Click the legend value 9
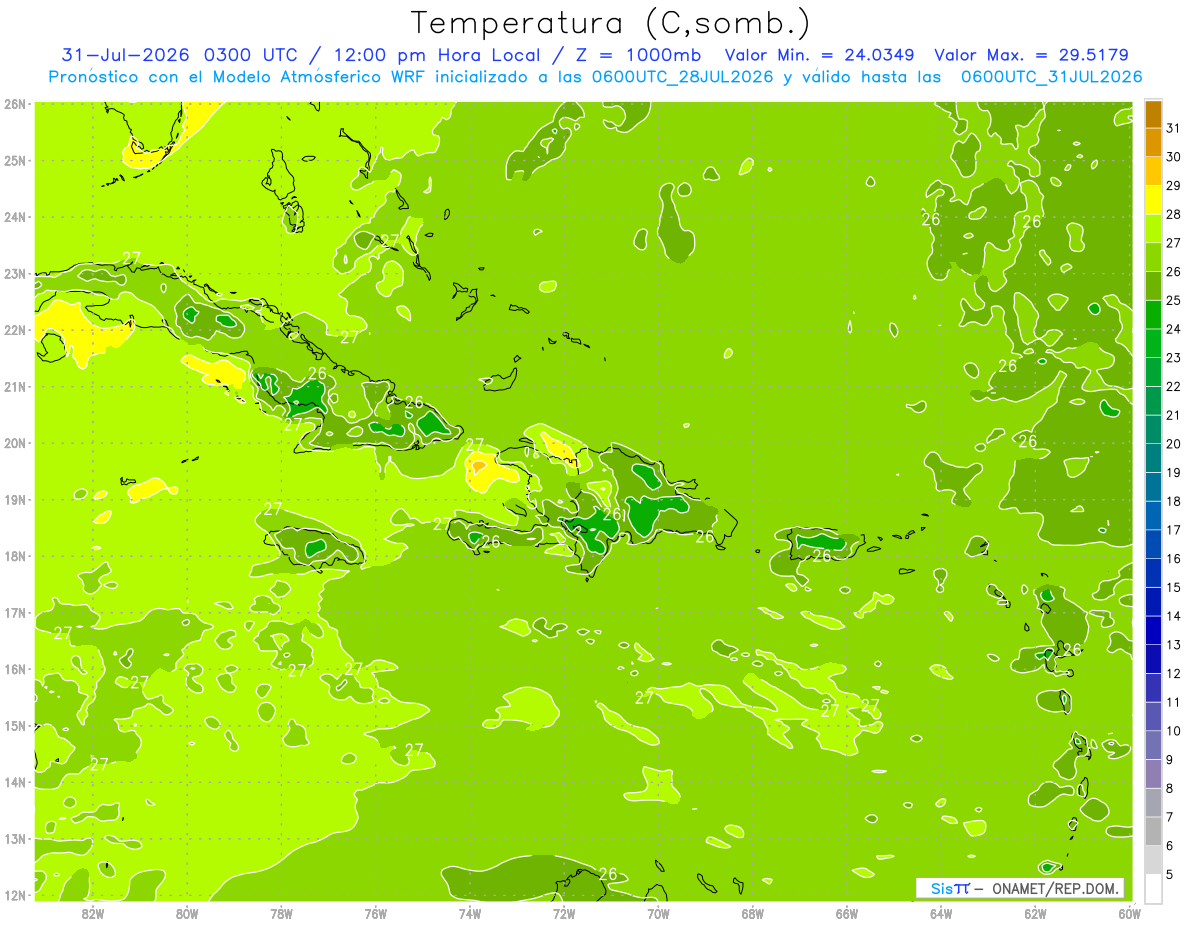 (x=1170, y=760)
